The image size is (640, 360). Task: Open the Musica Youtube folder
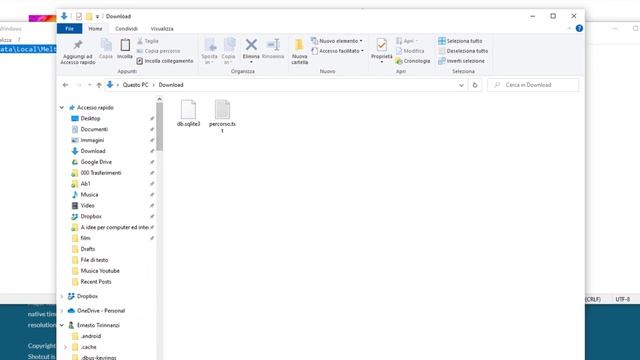coord(100,271)
